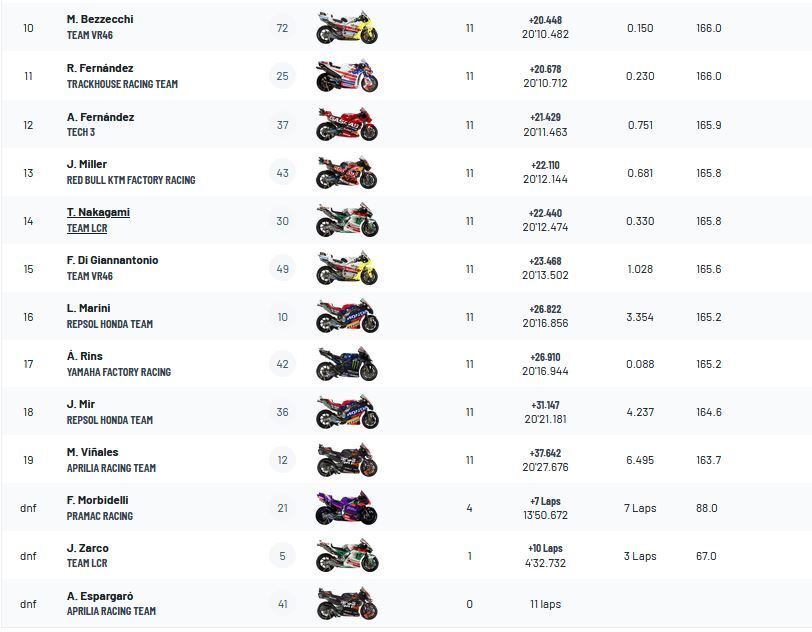
Task: Click number badge 72 for Bezzecchi
Action: tap(282, 28)
